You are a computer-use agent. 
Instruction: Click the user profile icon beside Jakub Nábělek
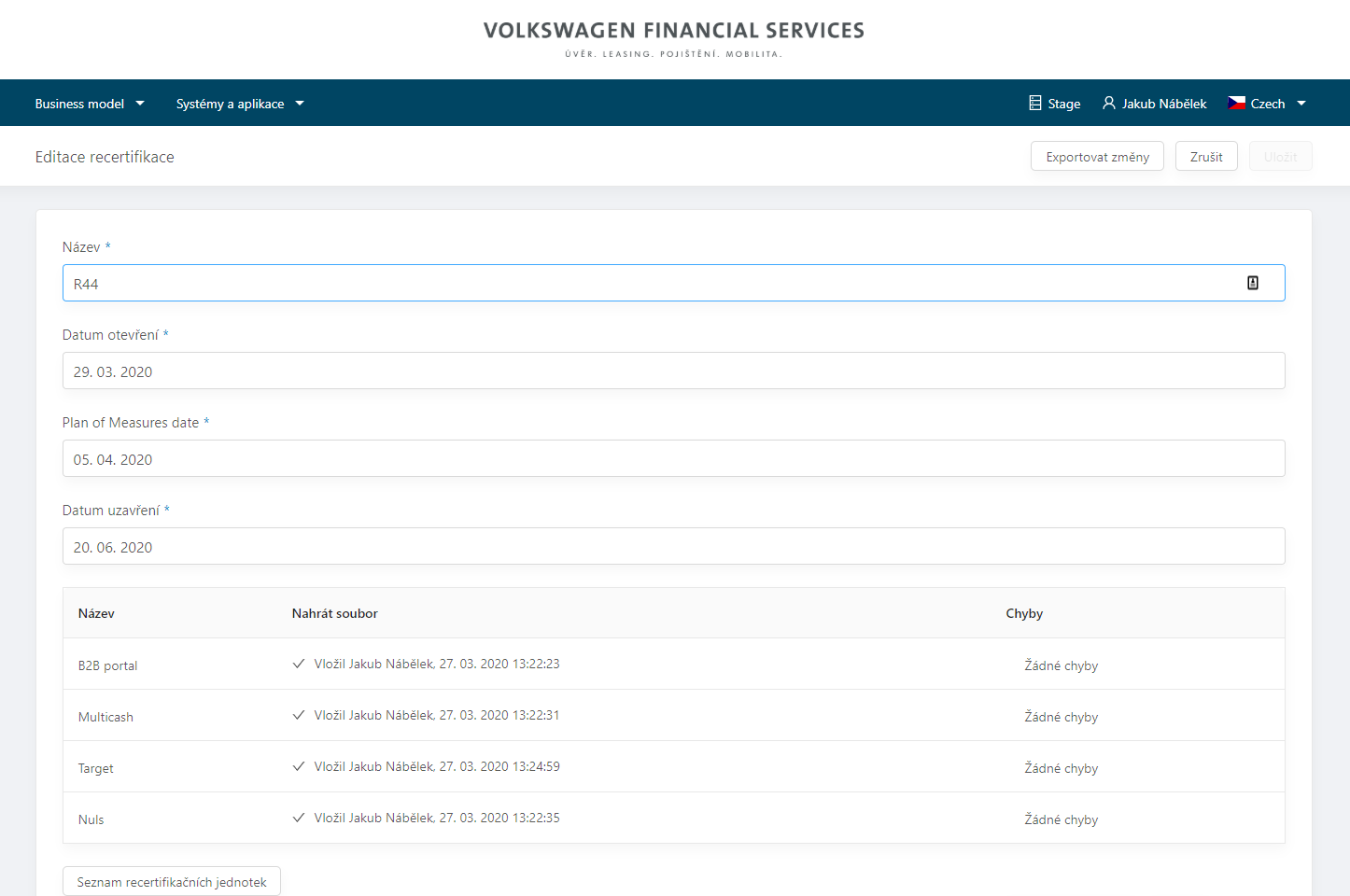[1108, 103]
